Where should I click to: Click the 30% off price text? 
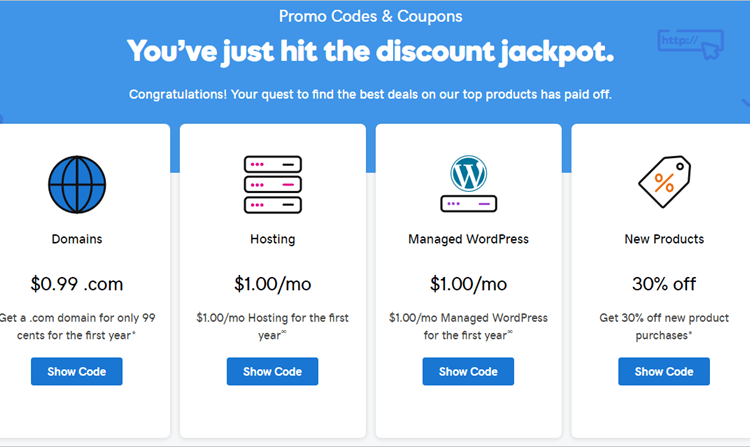[664, 284]
